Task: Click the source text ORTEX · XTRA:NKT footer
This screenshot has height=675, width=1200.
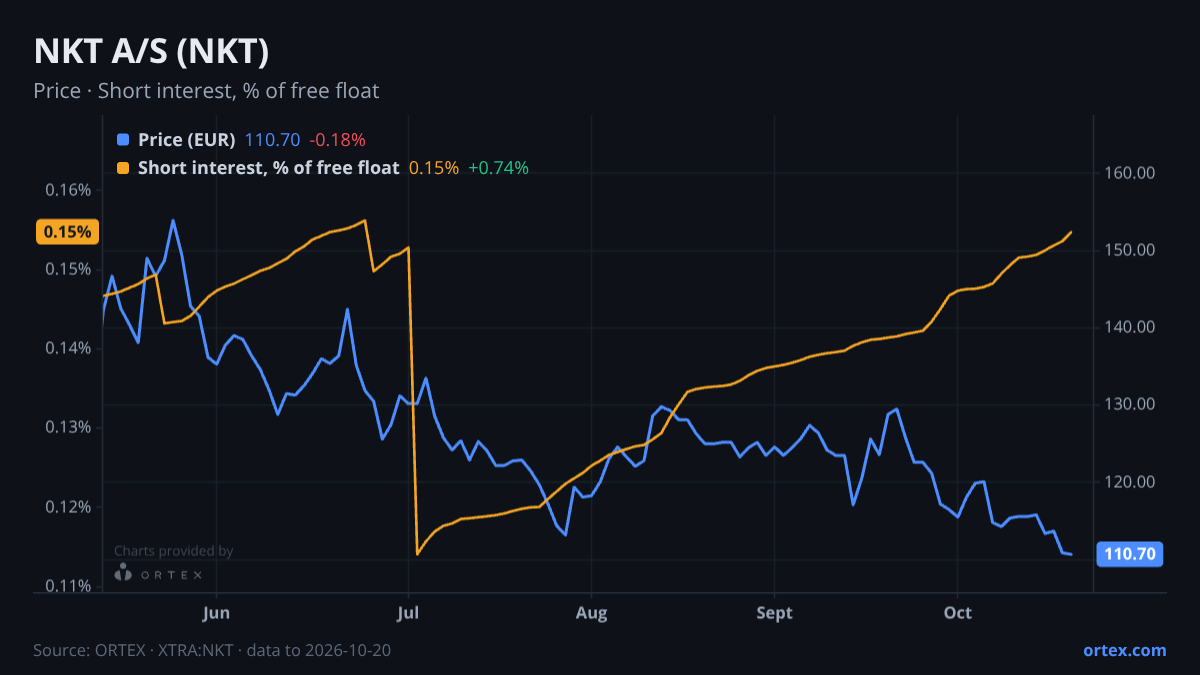Action: tap(212, 650)
